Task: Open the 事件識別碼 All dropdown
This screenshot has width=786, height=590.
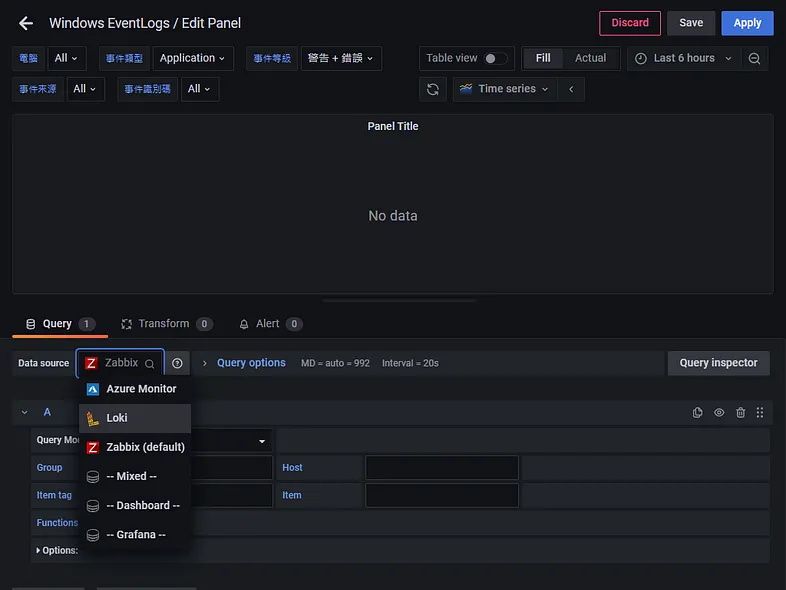Action: (x=200, y=89)
